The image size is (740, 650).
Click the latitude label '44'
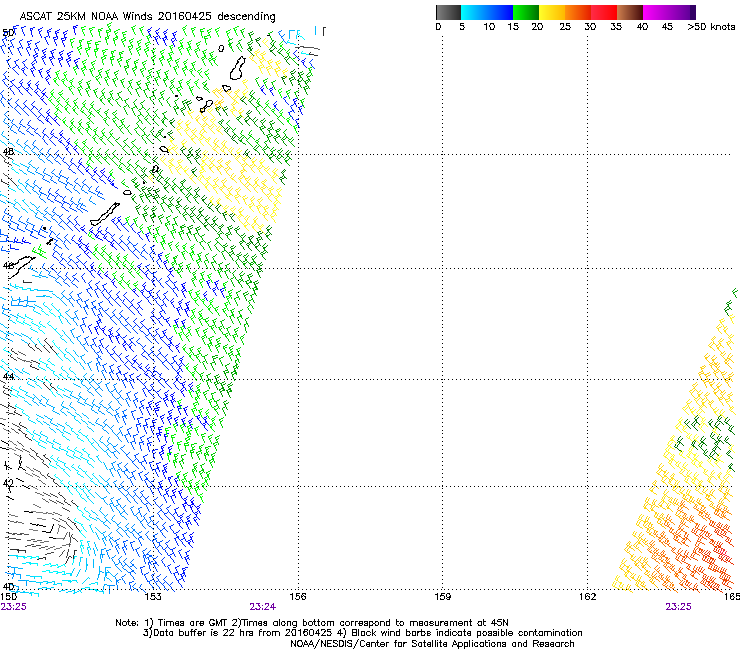pyautogui.click(x=8, y=376)
